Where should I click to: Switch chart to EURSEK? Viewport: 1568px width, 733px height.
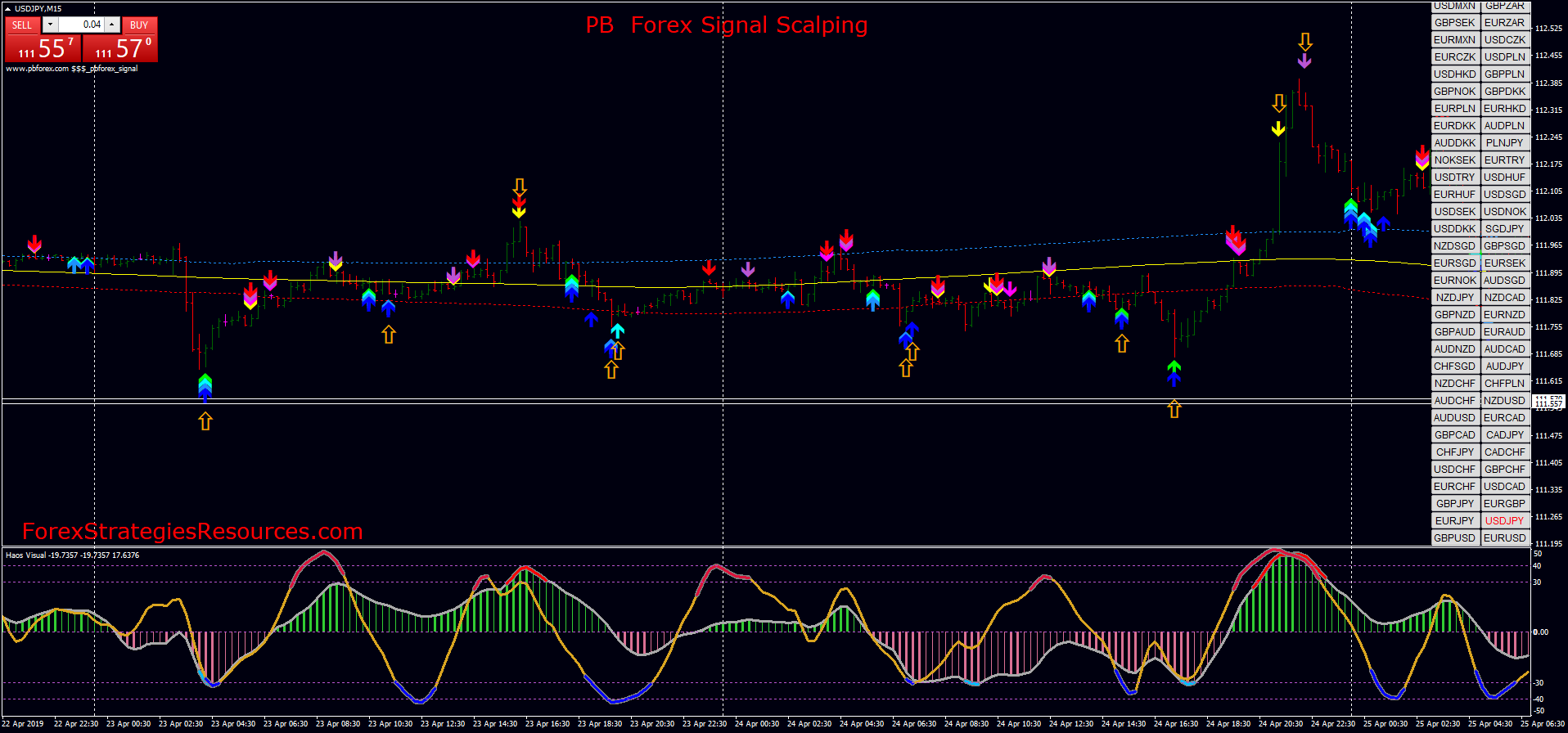click(x=1505, y=263)
